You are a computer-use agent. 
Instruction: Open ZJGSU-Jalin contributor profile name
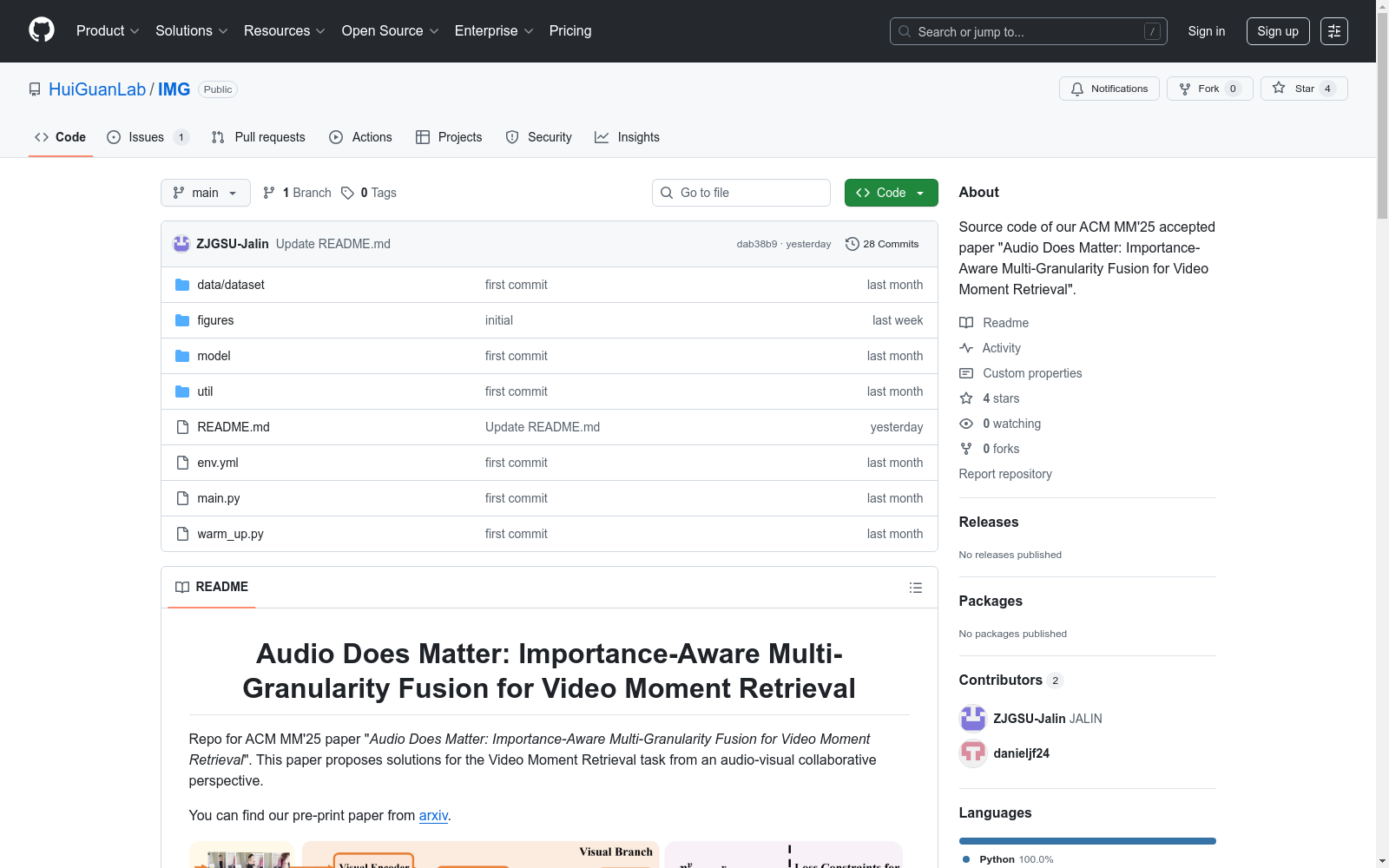(x=1030, y=719)
